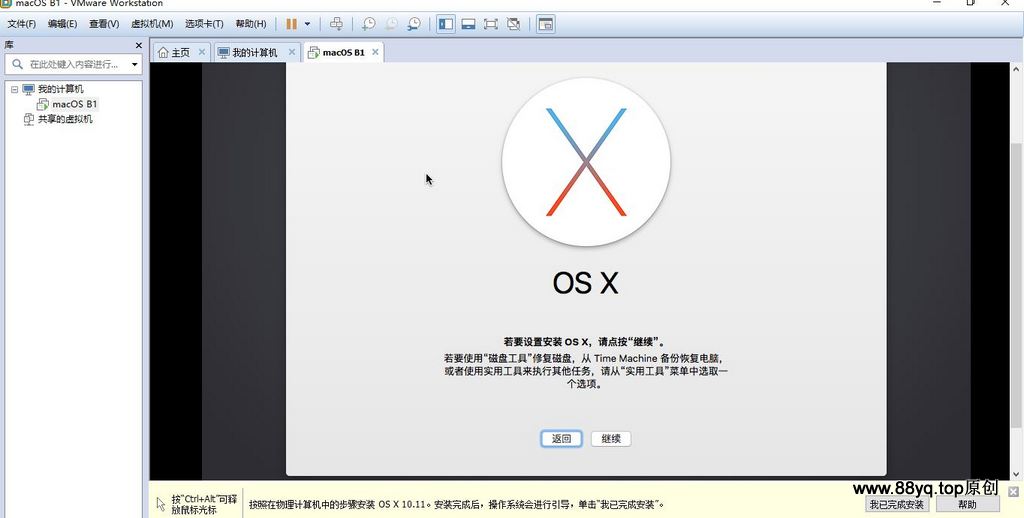Toggle Unity mode toolbar icon
This screenshot has height=518, width=1024.
pyautogui.click(x=513, y=24)
